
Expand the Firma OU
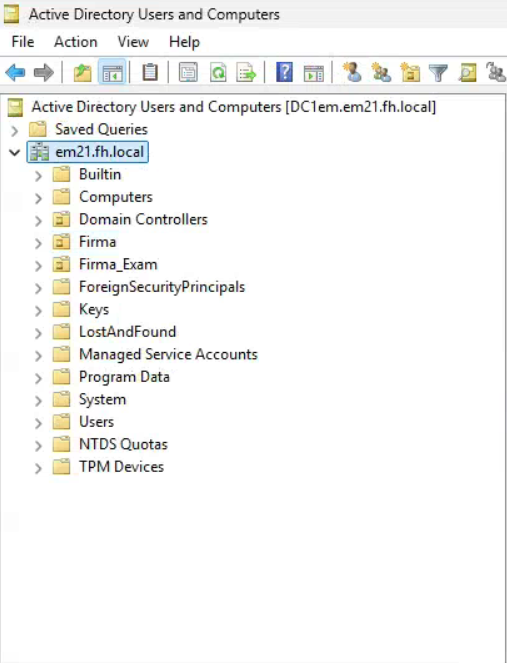pyautogui.click(x=38, y=243)
